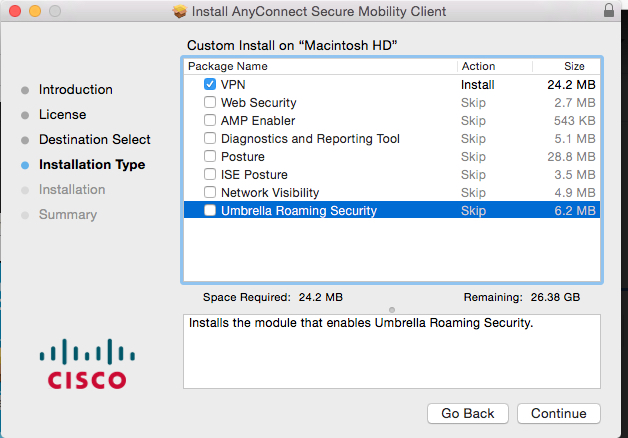Click the dimmed Summary step
The height and width of the screenshot is (438, 628).
(x=68, y=215)
